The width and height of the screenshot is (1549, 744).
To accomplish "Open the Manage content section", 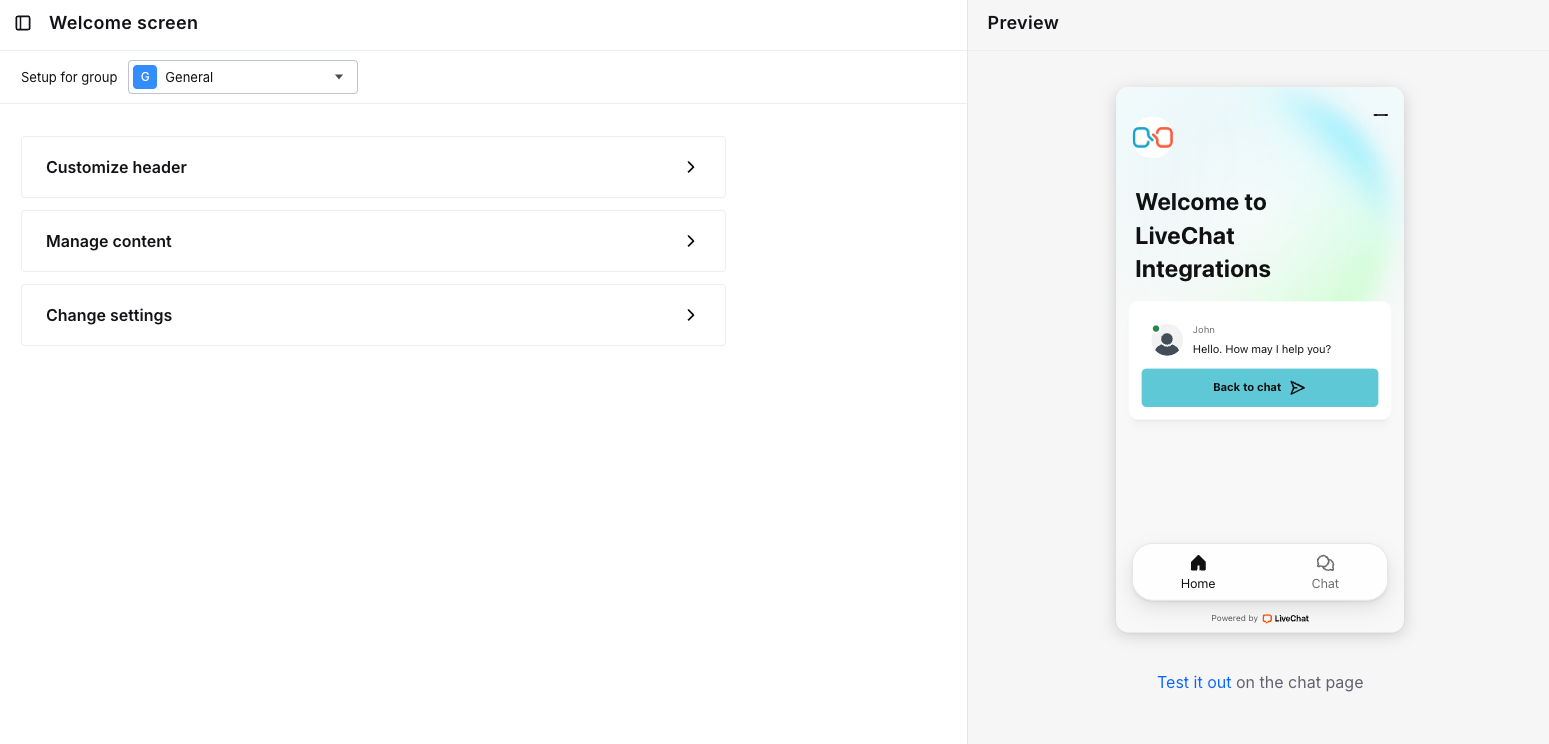I will [x=373, y=241].
